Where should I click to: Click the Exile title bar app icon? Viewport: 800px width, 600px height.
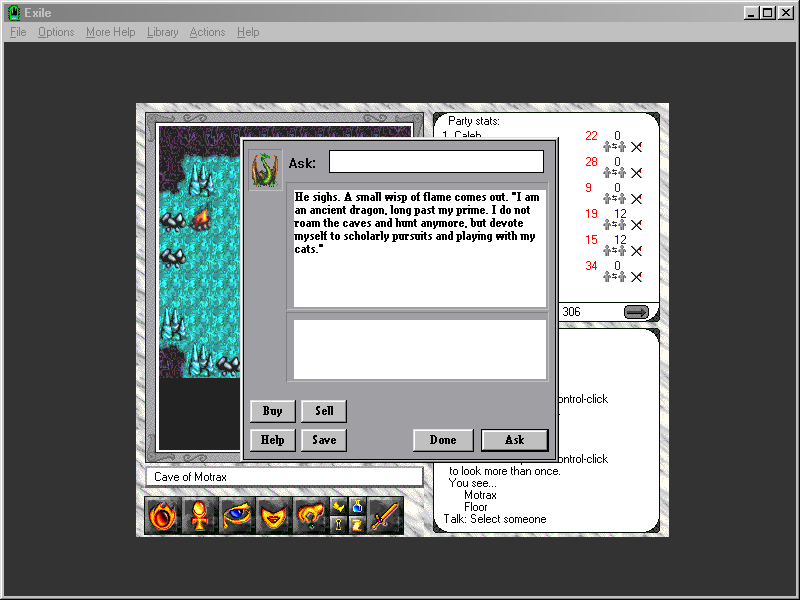pyautogui.click(x=14, y=13)
